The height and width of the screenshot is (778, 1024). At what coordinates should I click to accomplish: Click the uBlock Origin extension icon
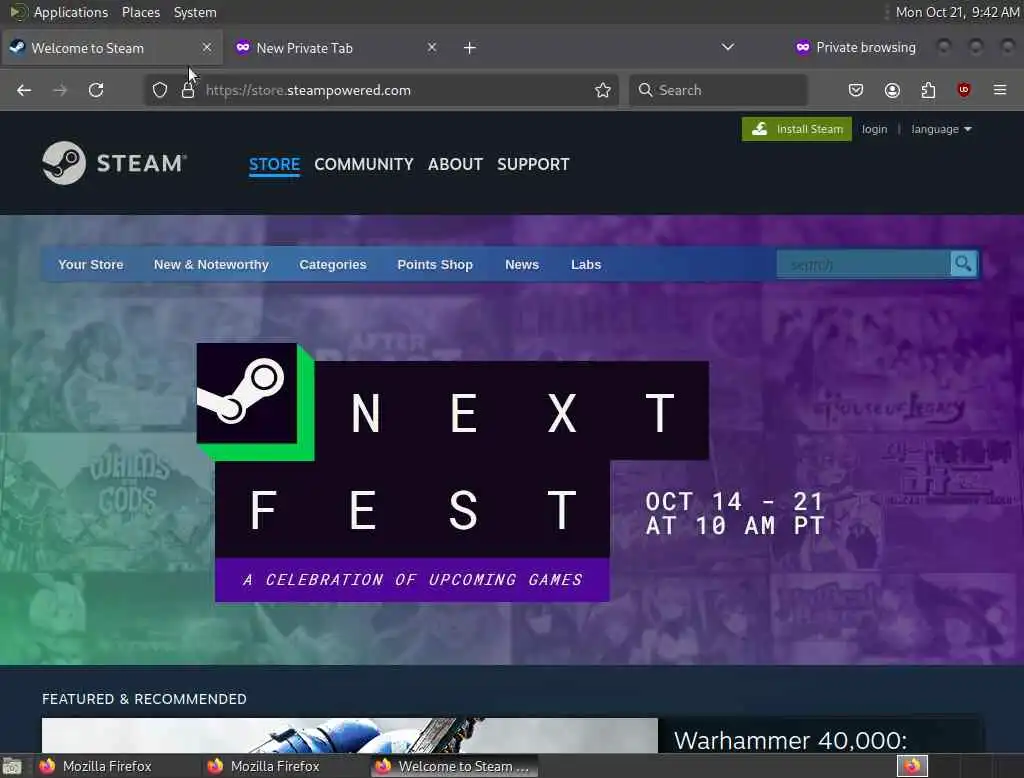pyautogui.click(x=964, y=90)
